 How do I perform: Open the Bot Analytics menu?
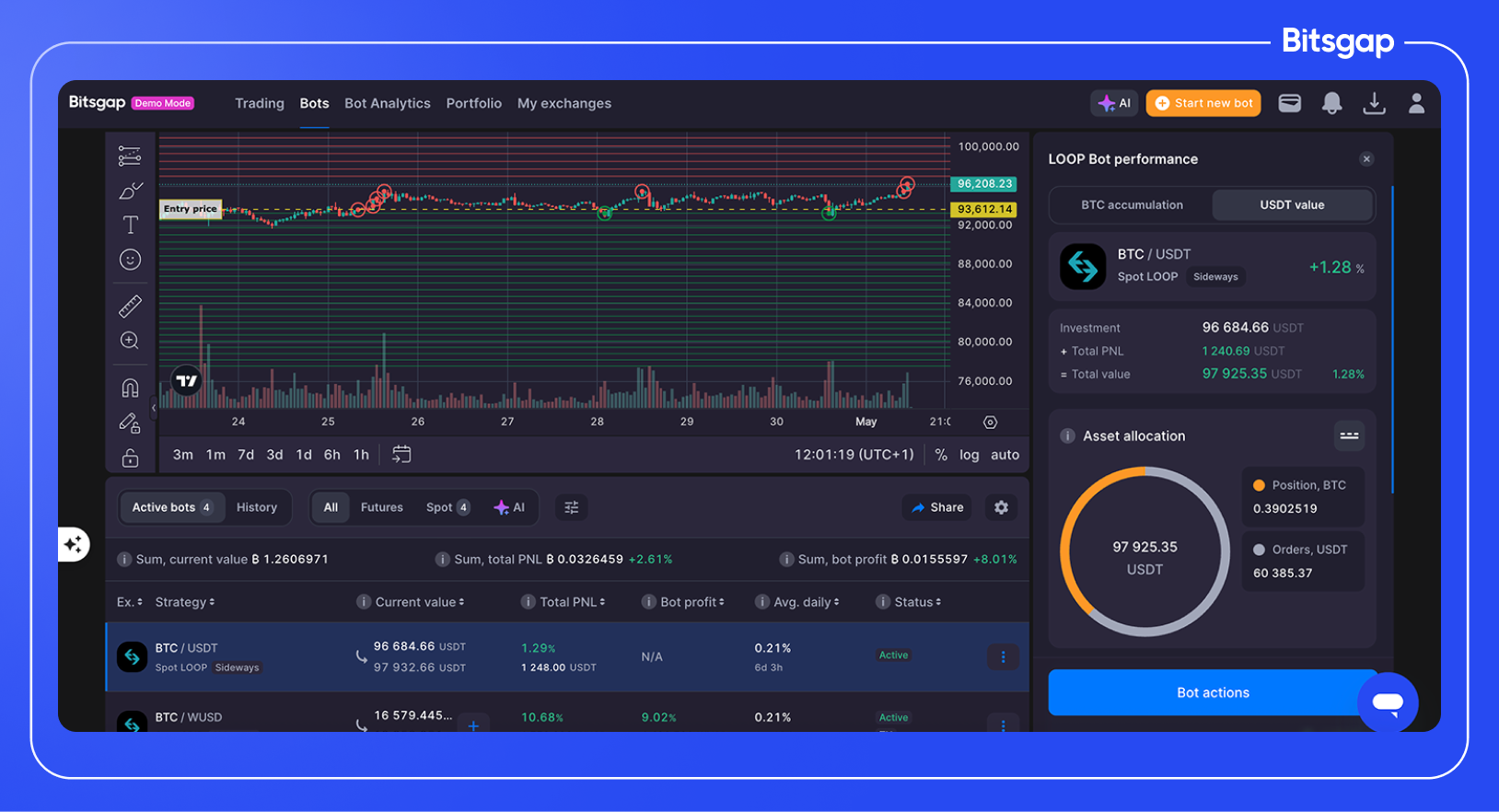pyautogui.click(x=387, y=103)
